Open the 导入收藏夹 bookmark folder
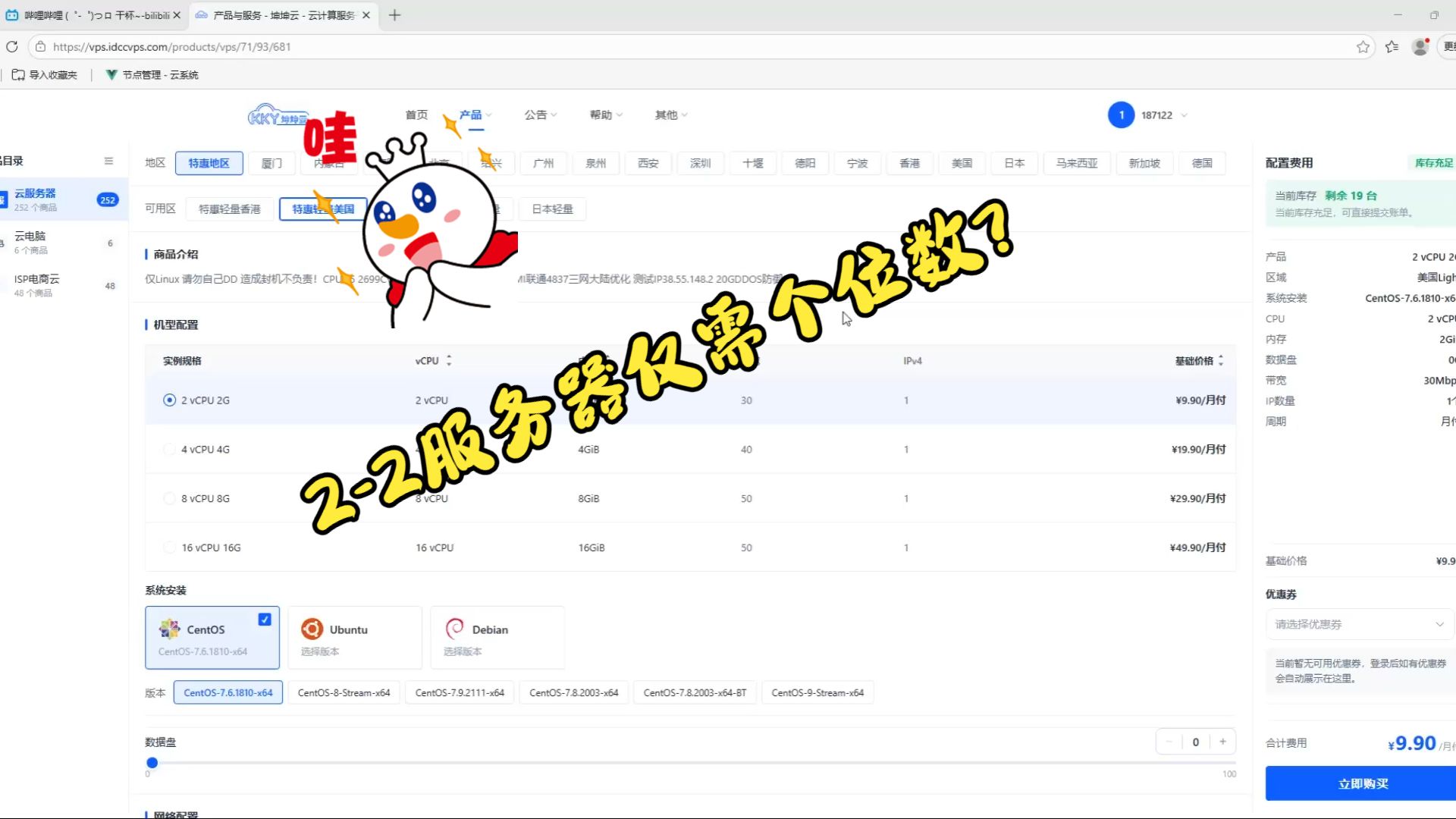Image resolution: width=1456 pixels, height=819 pixels. pyautogui.click(x=45, y=75)
